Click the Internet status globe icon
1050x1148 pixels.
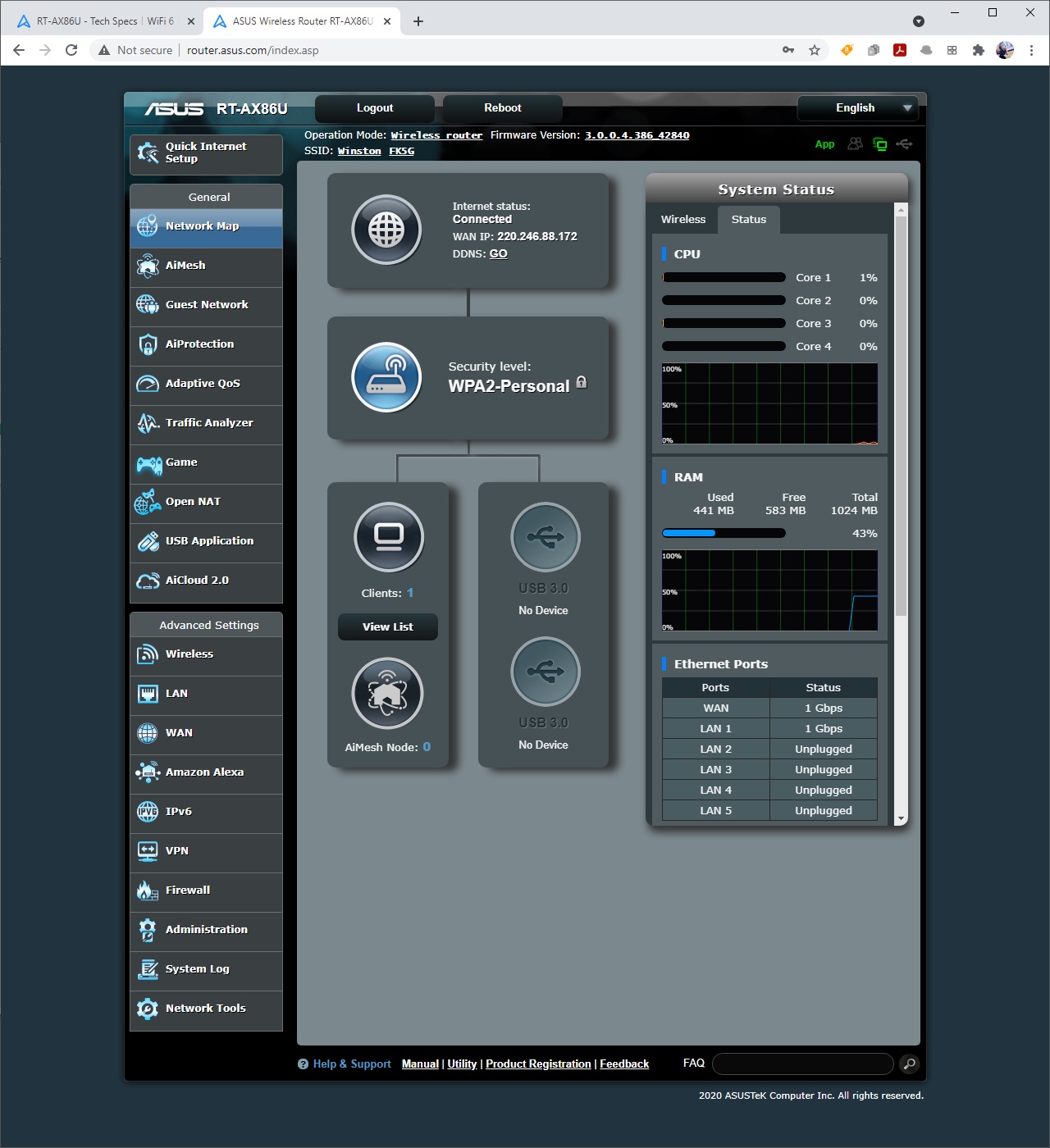click(386, 230)
